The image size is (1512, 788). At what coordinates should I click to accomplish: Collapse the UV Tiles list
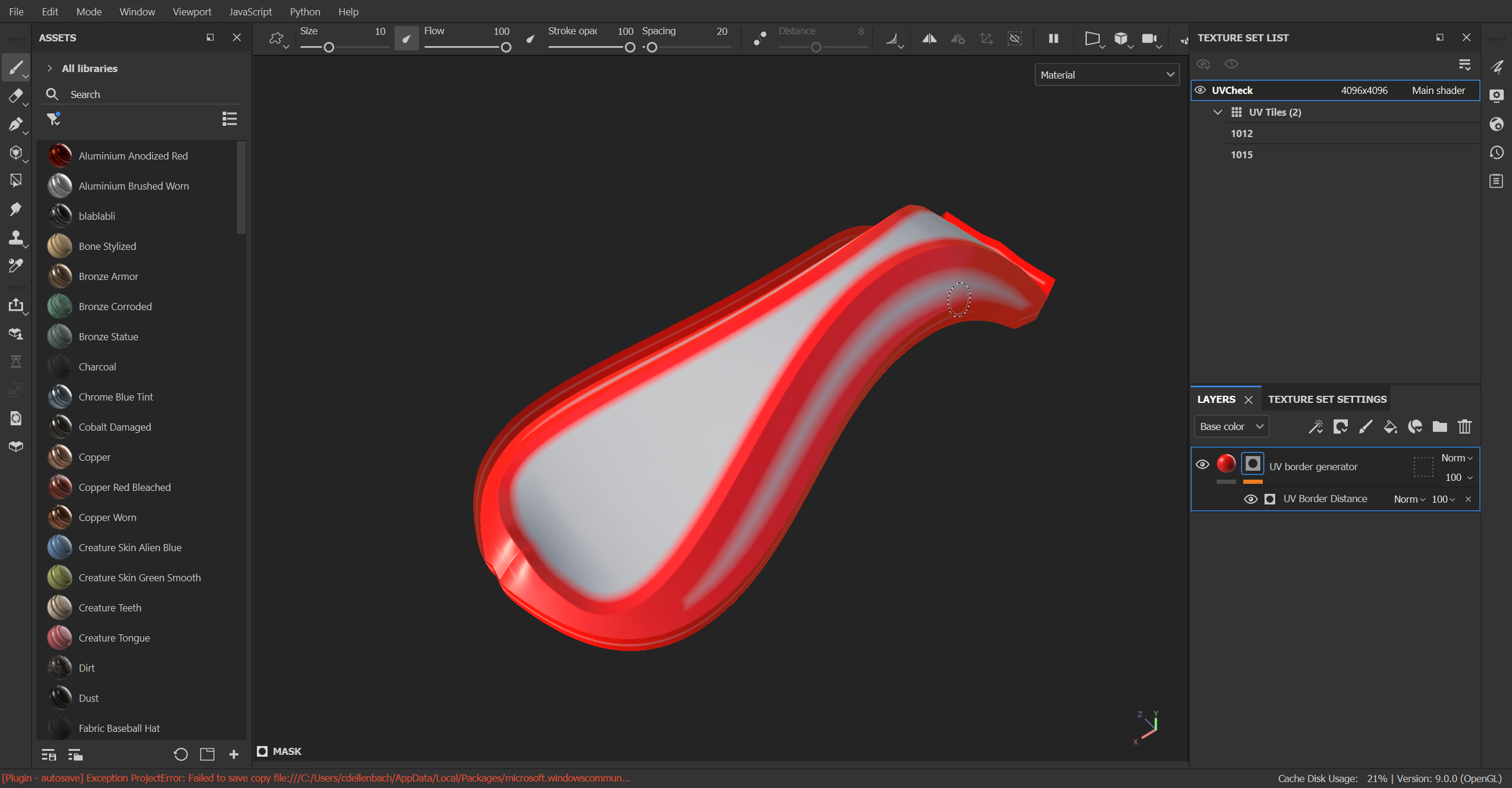click(1218, 112)
